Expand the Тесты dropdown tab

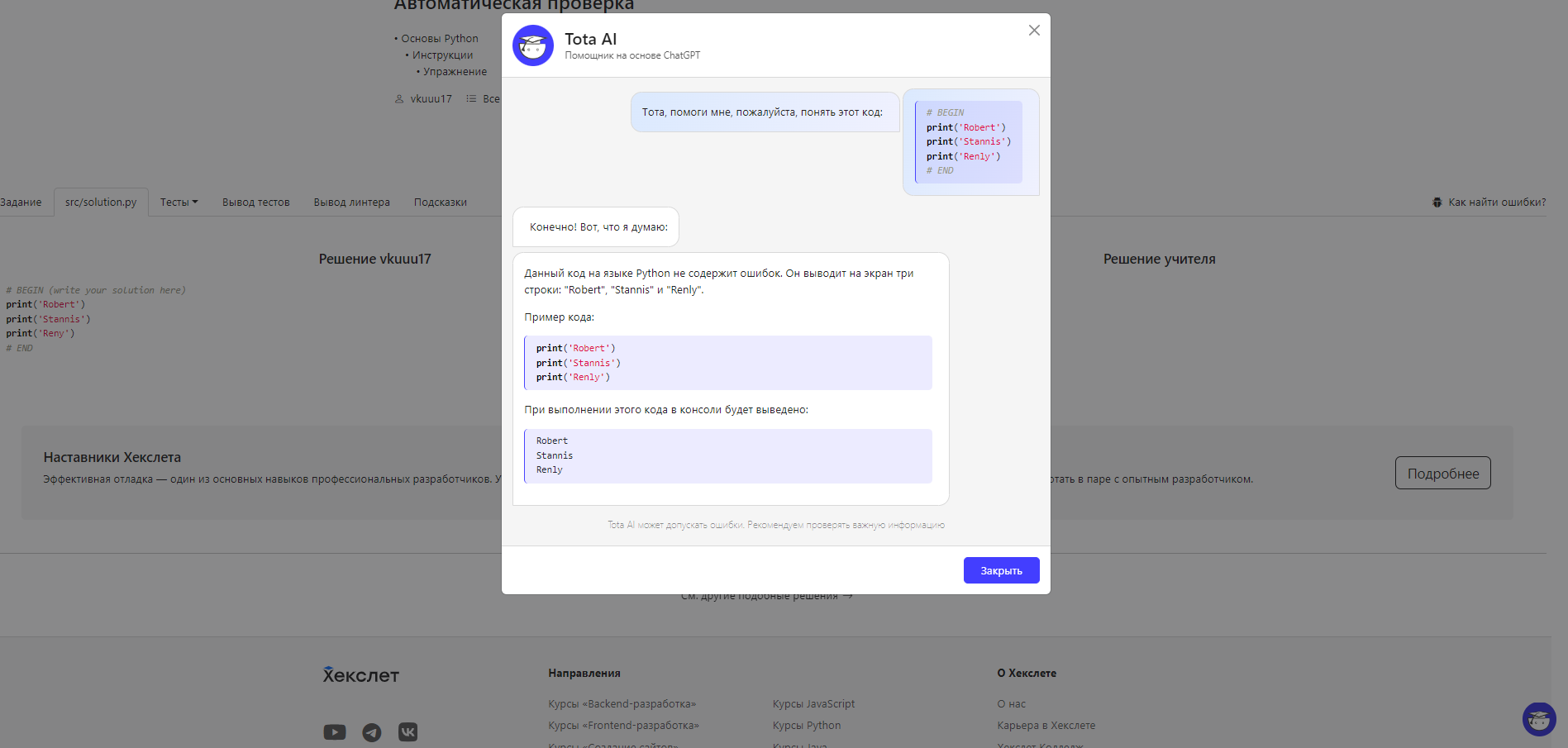tap(179, 202)
